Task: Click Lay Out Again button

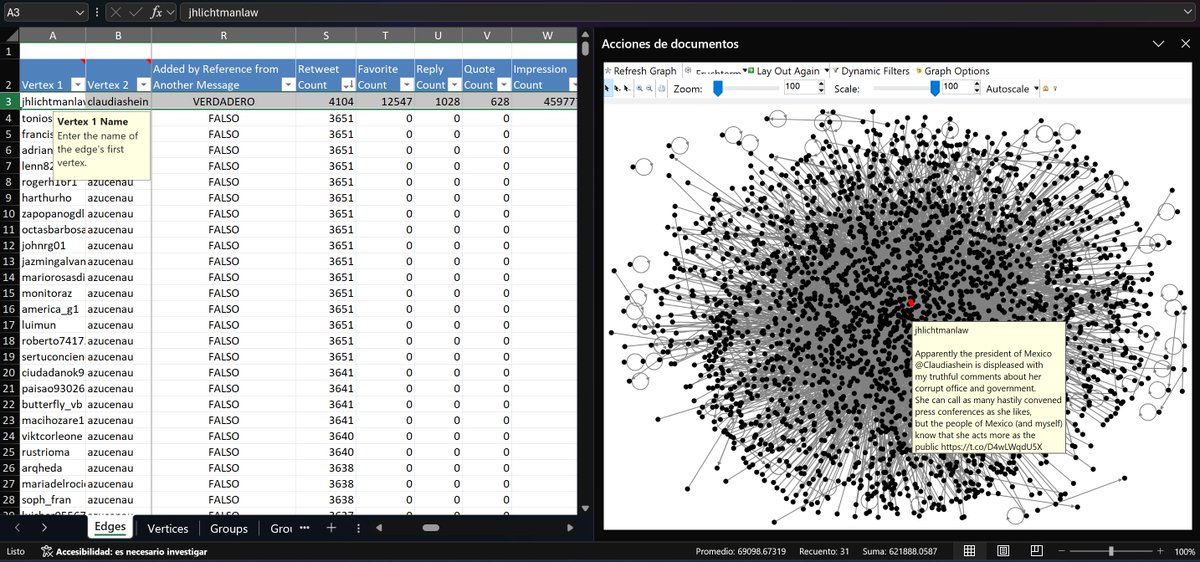Action: (782, 71)
